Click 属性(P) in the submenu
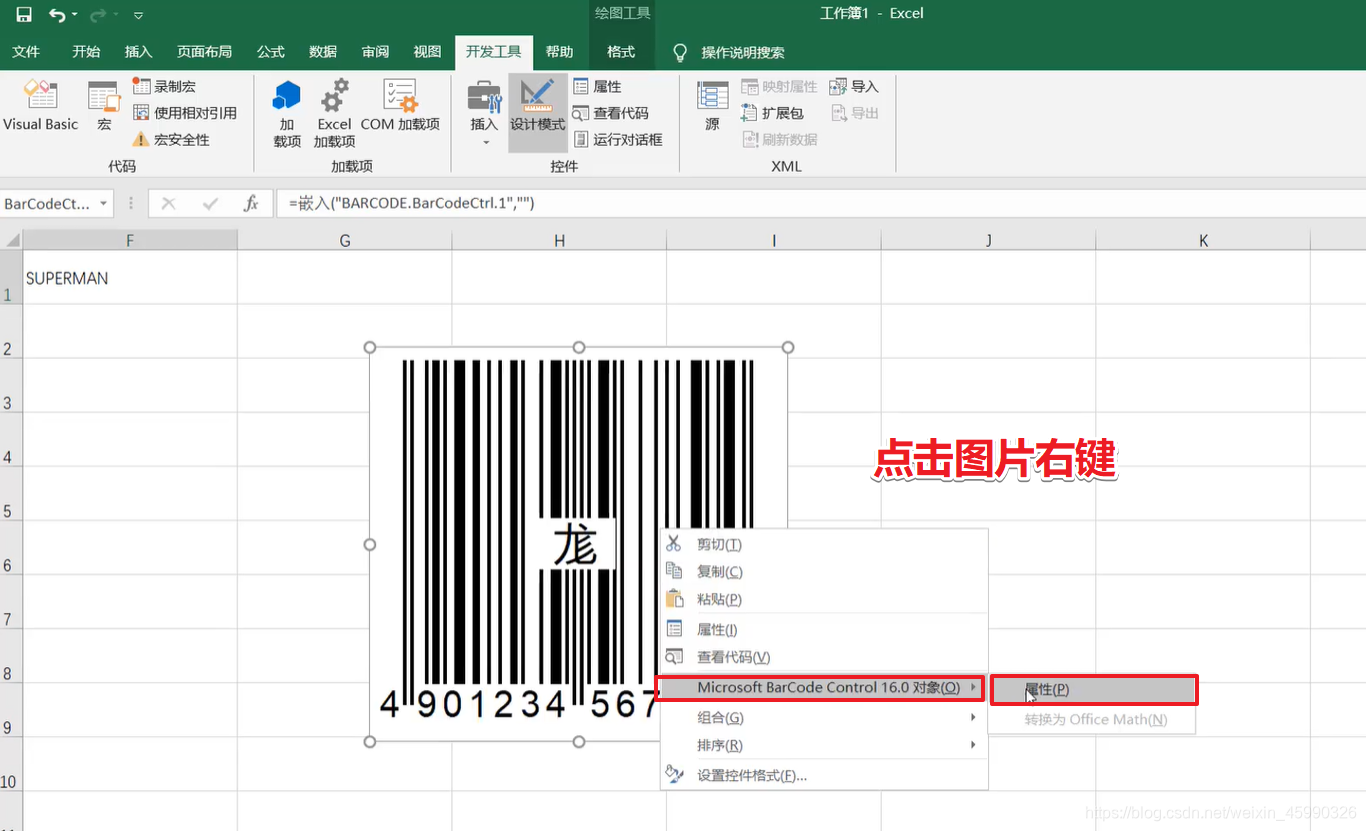The width and height of the screenshot is (1366, 831). pos(1094,690)
